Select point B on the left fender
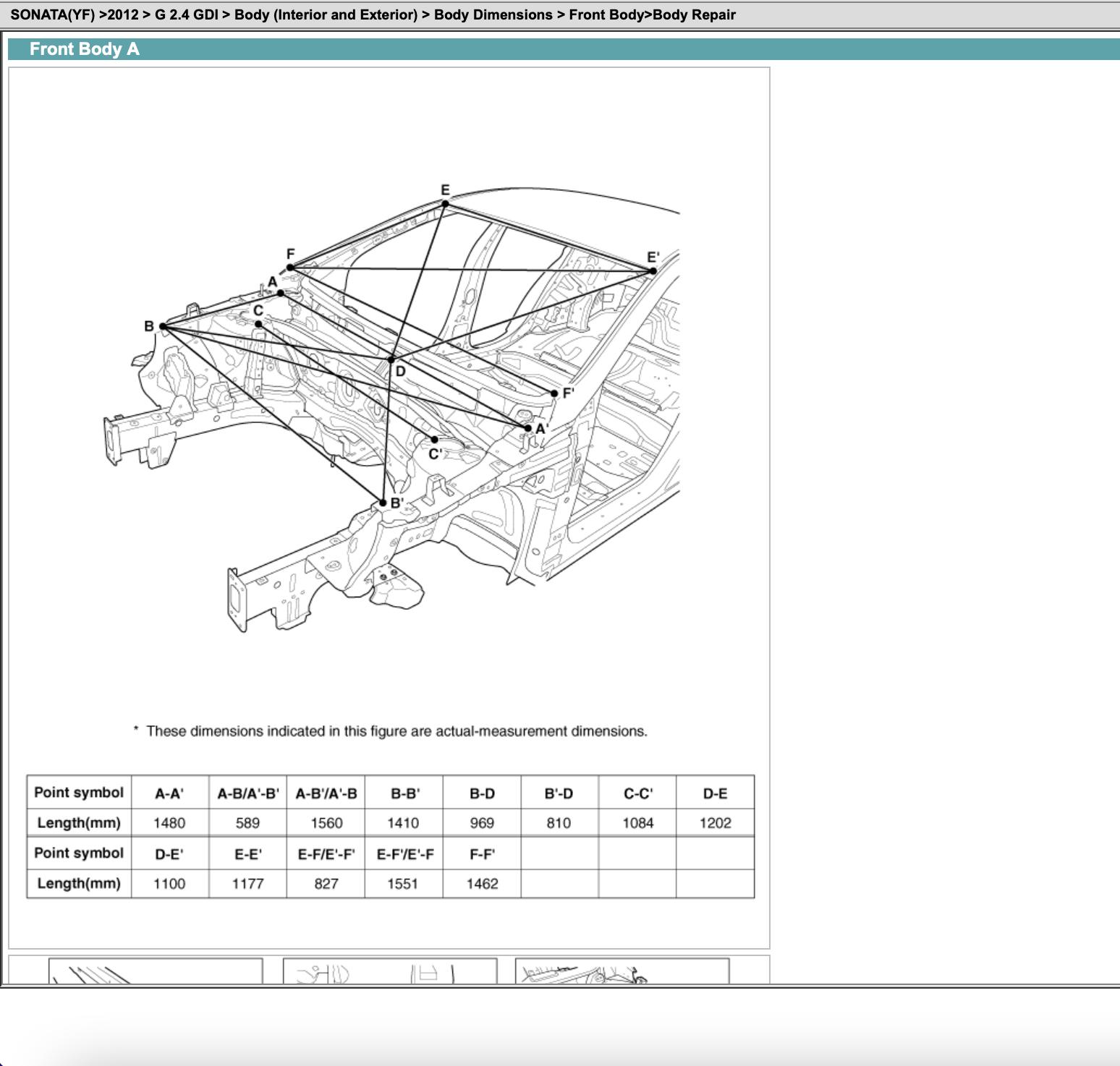 163,327
